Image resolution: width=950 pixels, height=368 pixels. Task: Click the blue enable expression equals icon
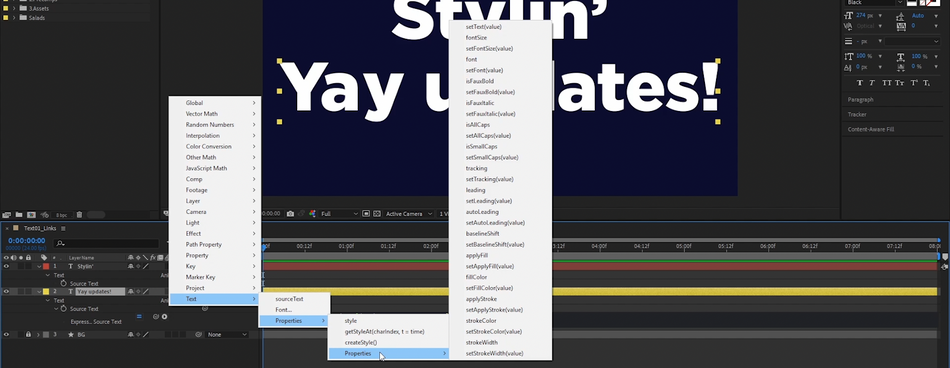[x=139, y=316]
